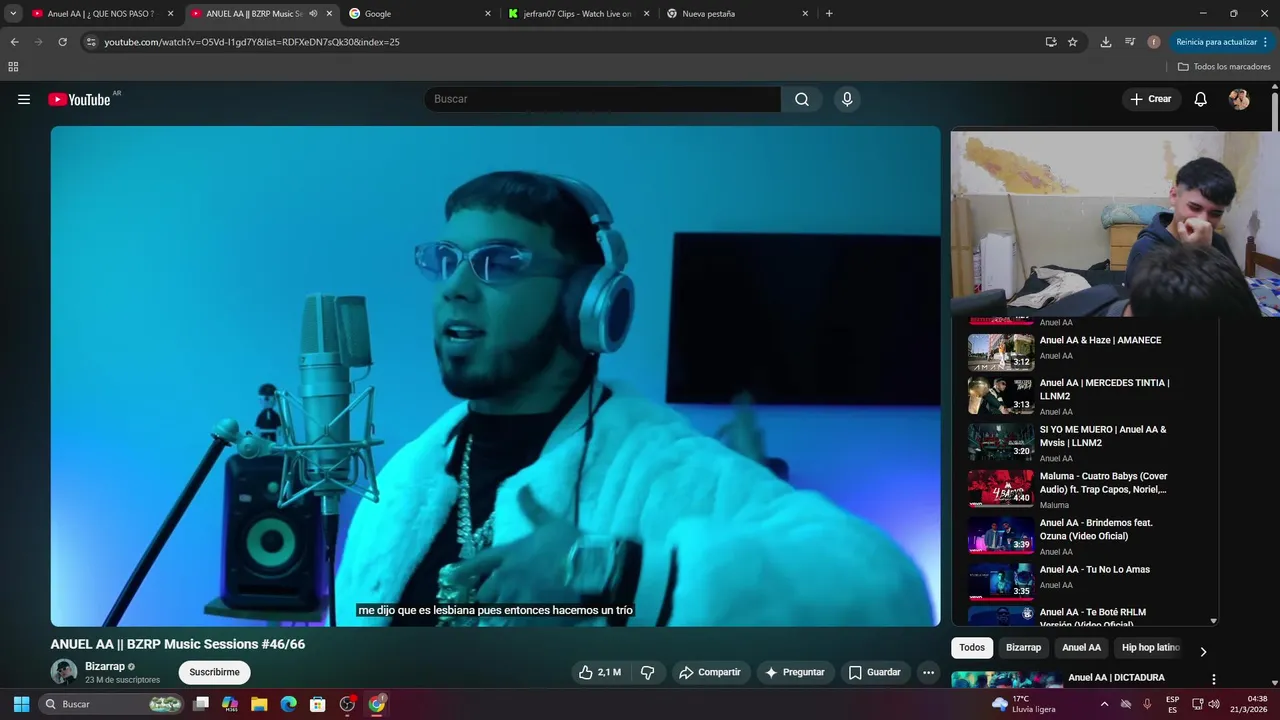
Task: Click the magnifier search button
Action: [802, 99]
